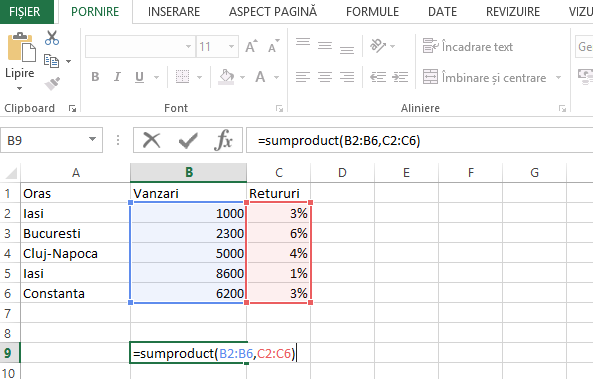Select the Format Painter brush icon

click(52, 84)
